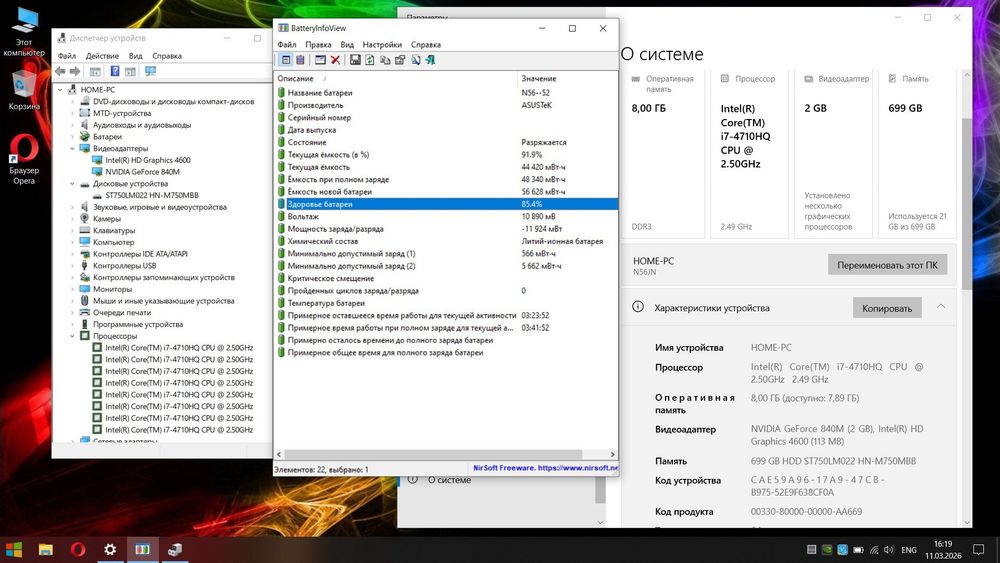Switch to battery log view toolbar icon
The image size is (1000, 563).
300,60
